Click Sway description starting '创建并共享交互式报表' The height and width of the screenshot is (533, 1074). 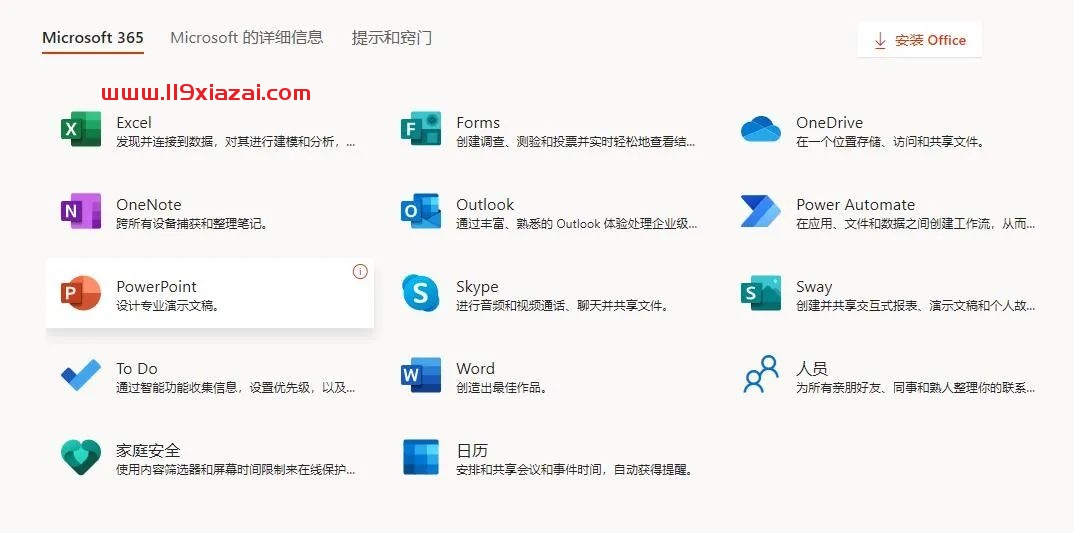[x=916, y=306]
